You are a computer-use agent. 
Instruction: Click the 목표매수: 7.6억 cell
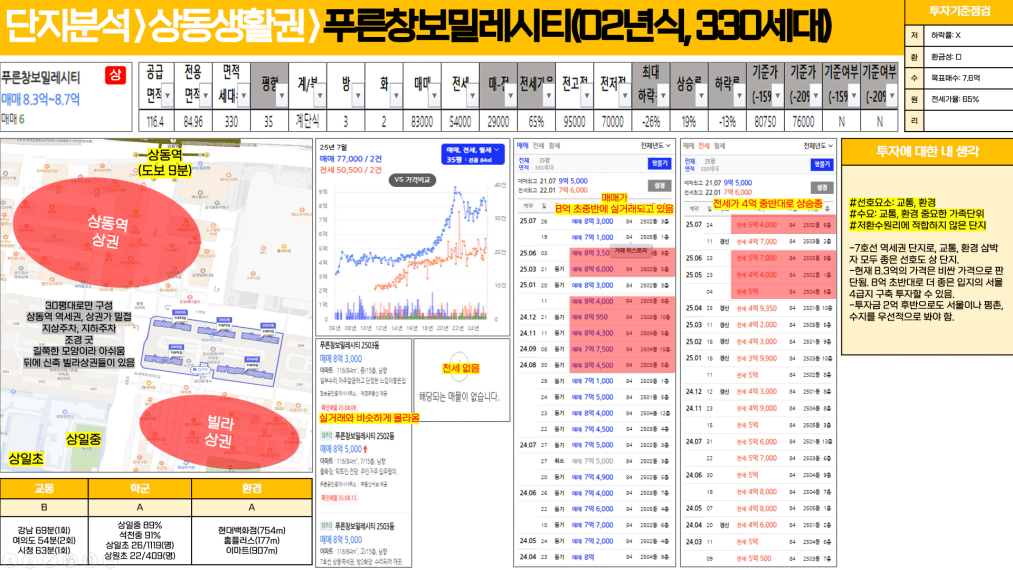968,78
